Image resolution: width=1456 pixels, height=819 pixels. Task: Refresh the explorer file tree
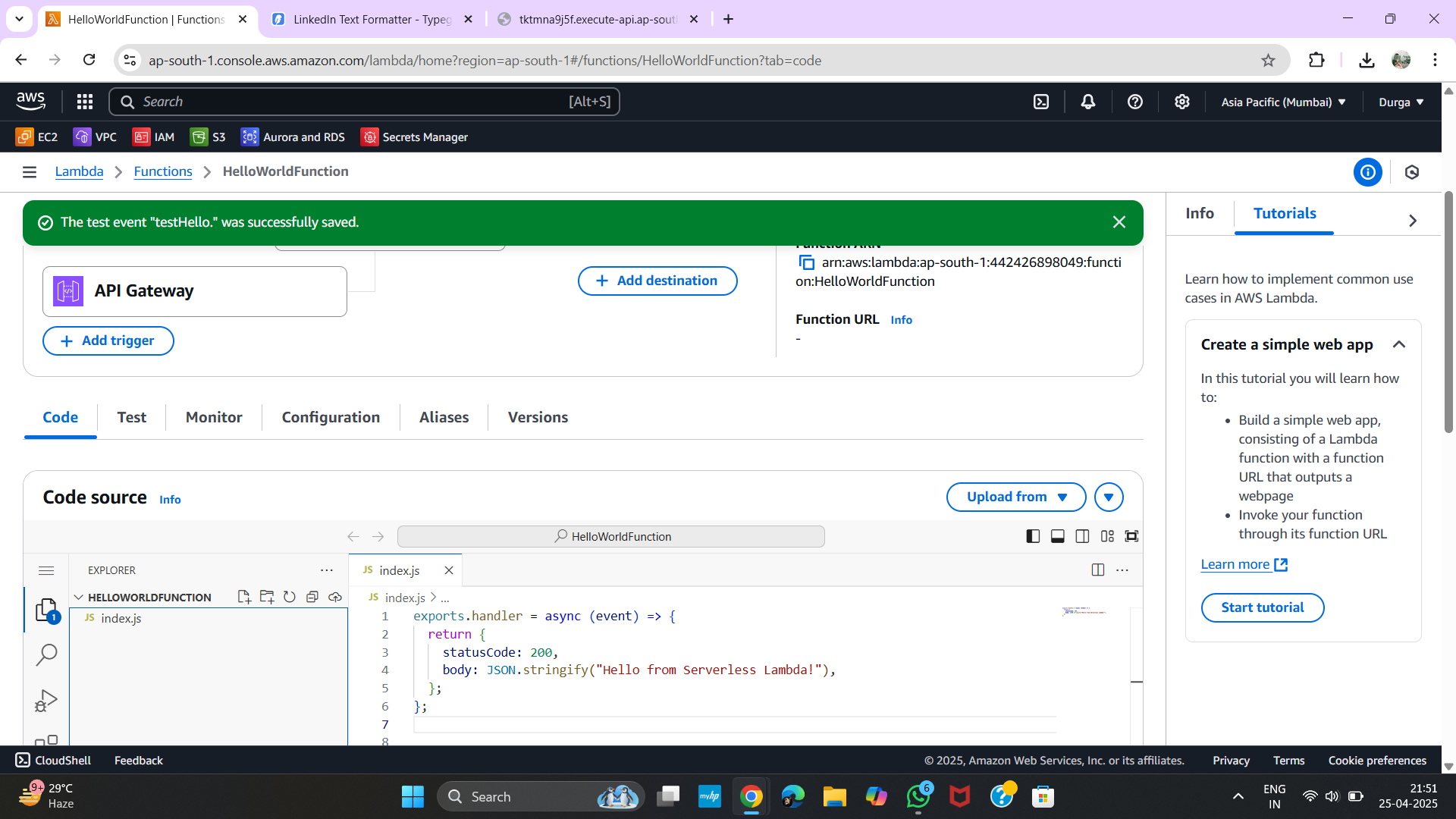pyautogui.click(x=290, y=598)
